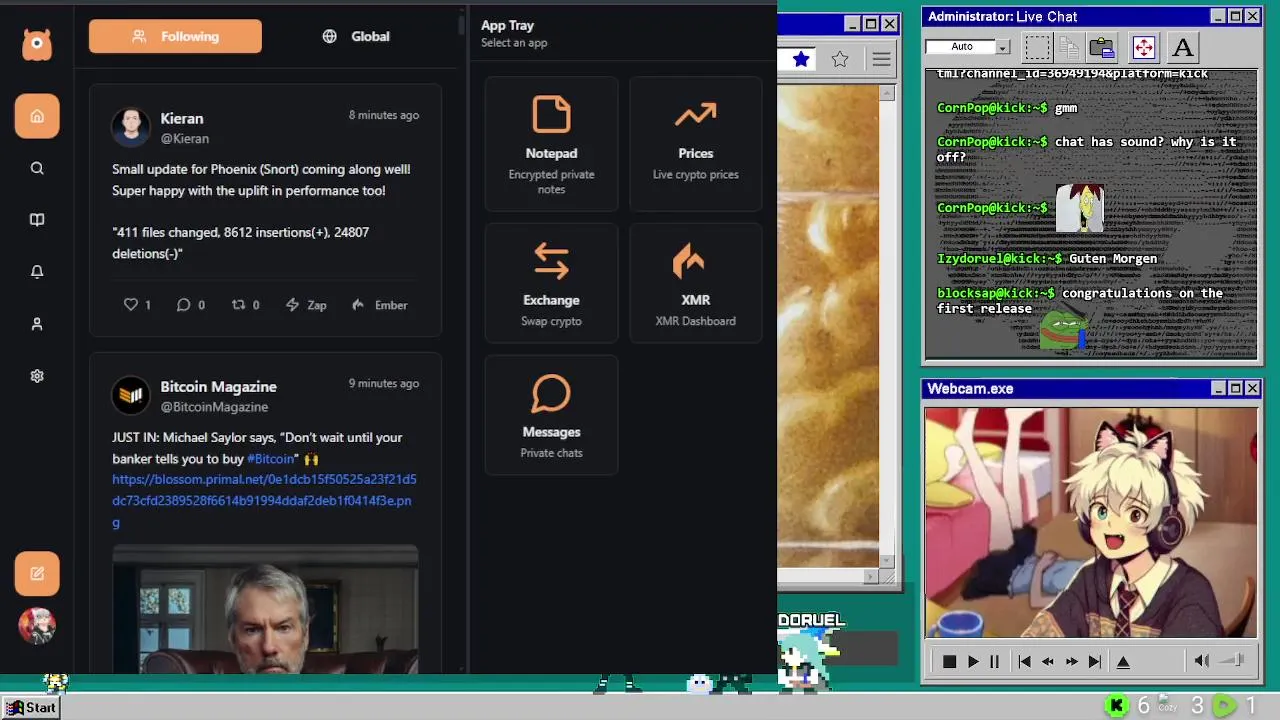
Task: Click the Webcam.exe video feed
Action: coord(1091,522)
